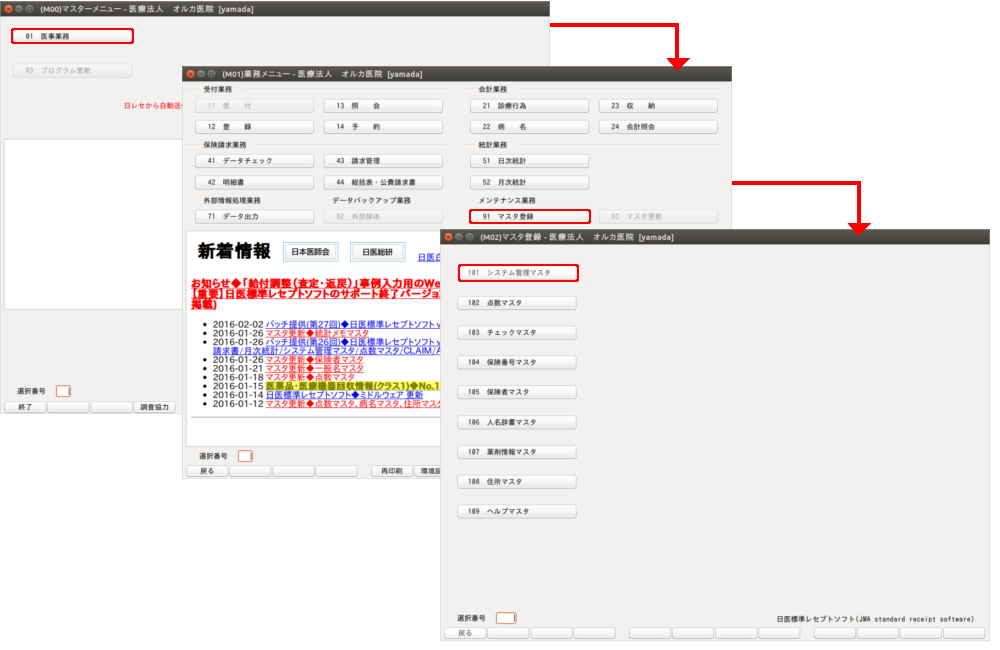Open 107 薬剤情報マスタ

(517, 452)
